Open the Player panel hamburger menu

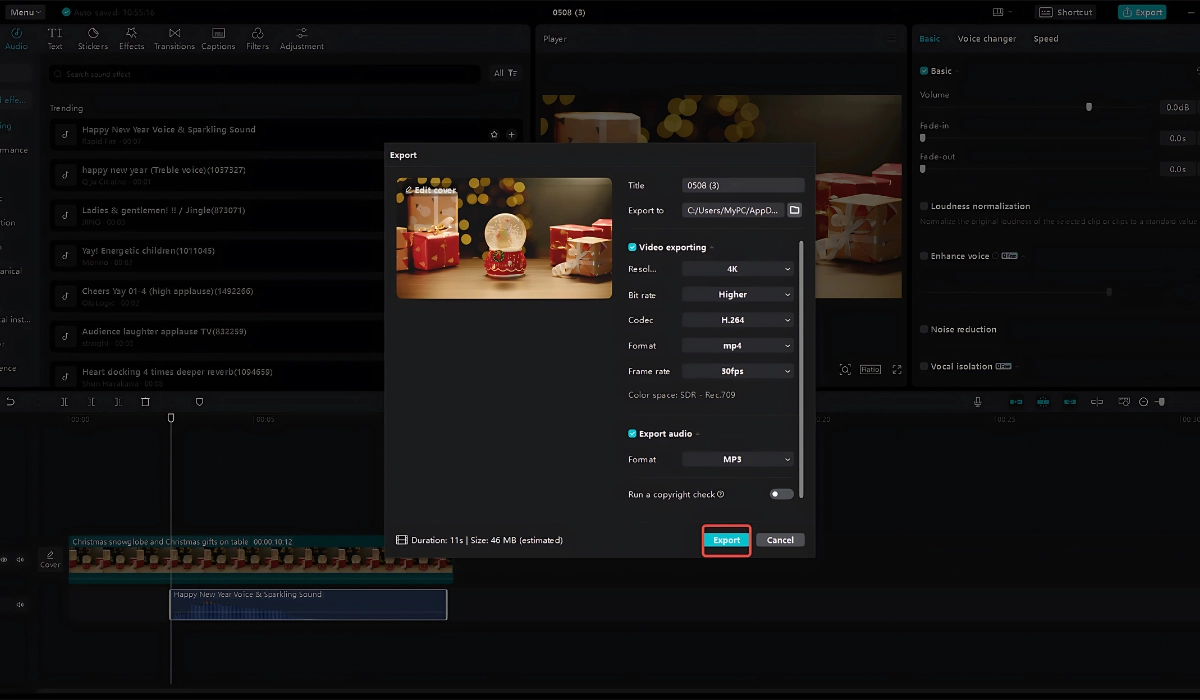892,39
